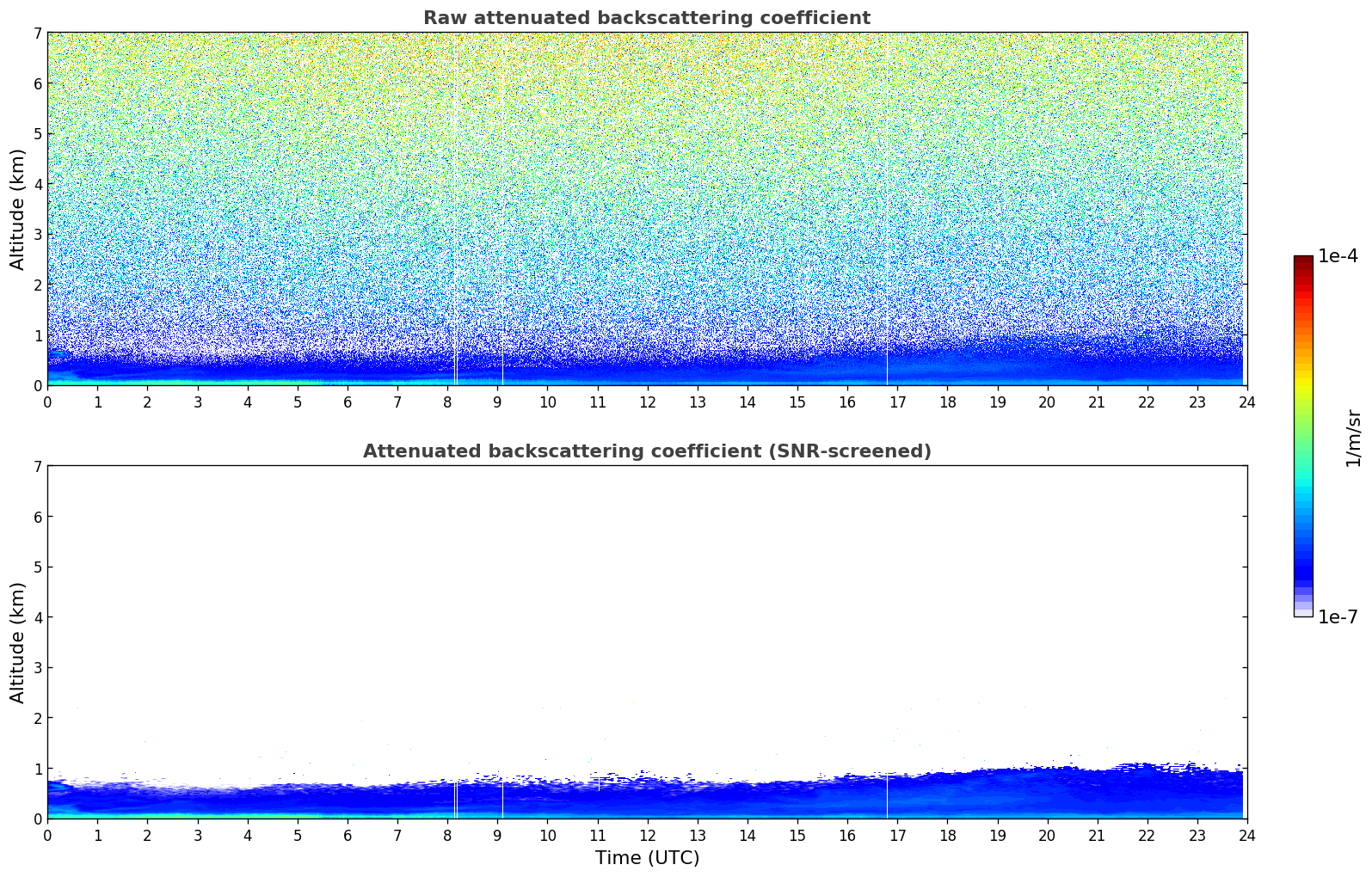Click the hour 24 tick label under the raw plot
Screen dimensions: 1372x877
click(x=1247, y=402)
